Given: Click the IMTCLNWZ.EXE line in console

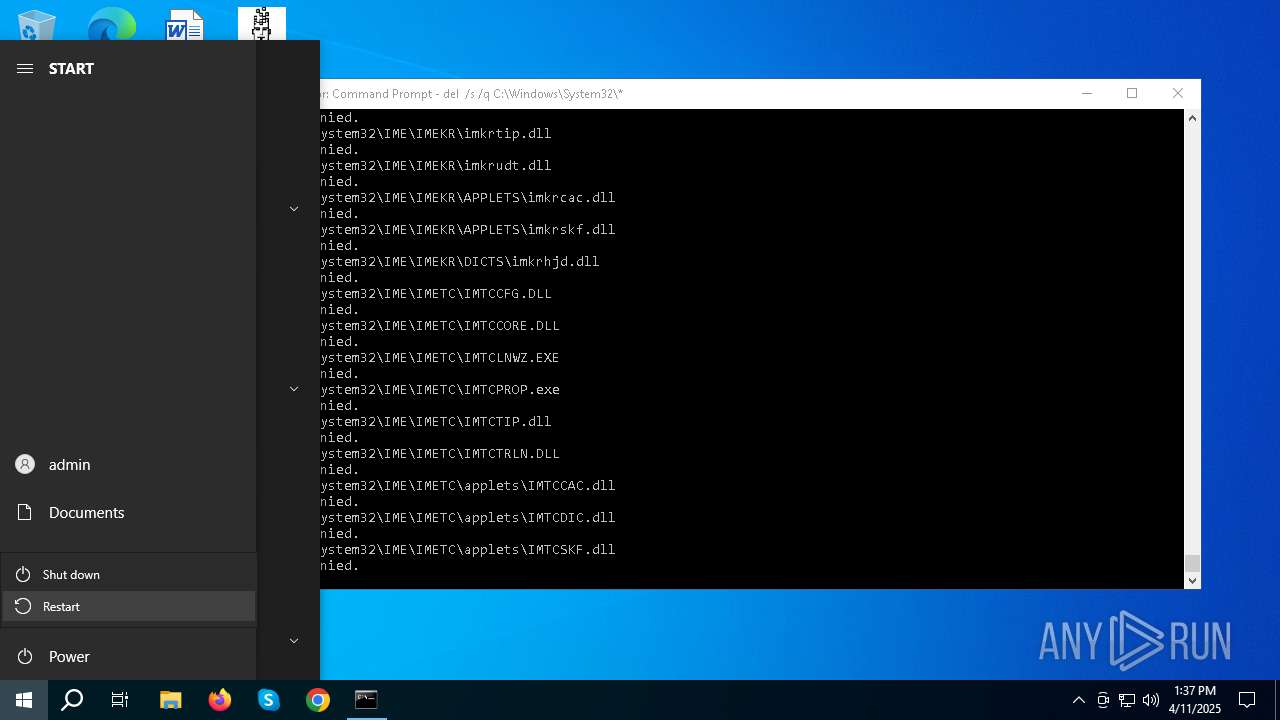Looking at the screenshot, I should [x=440, y=358].
